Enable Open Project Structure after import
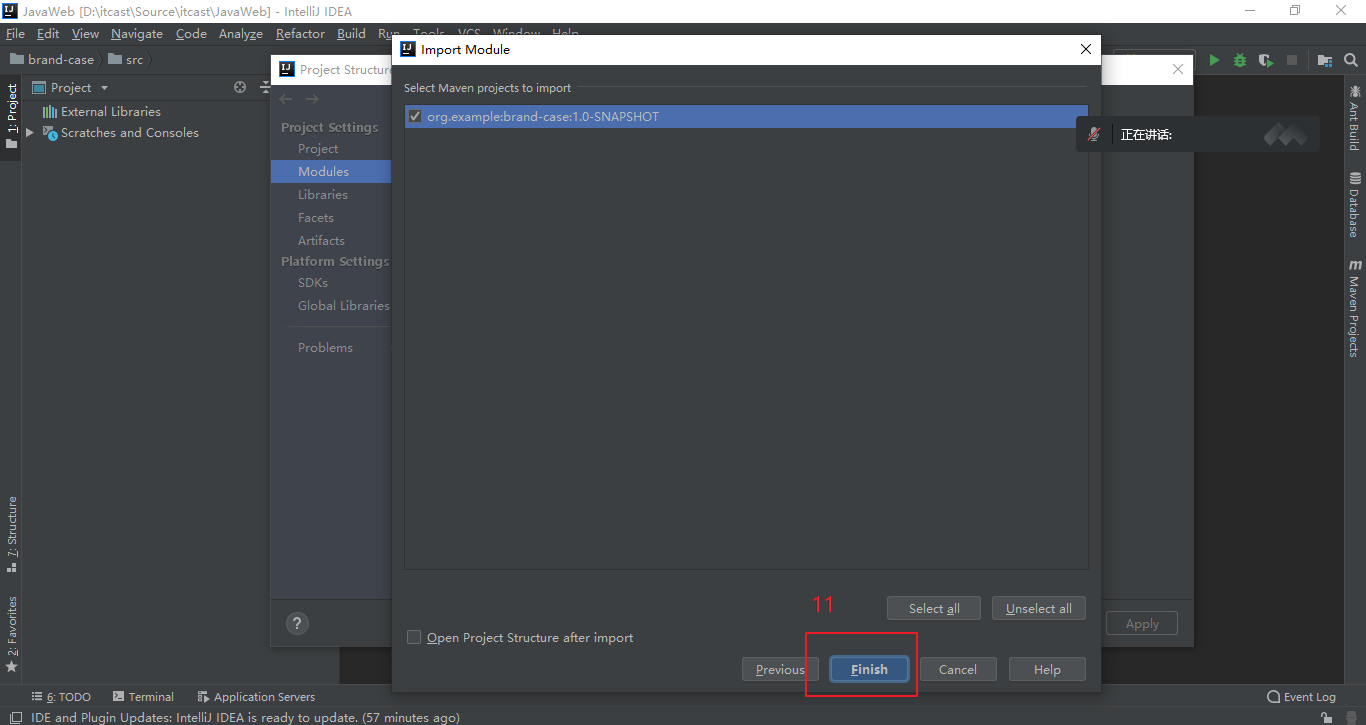1366x725 pixels. [x=414, y=638]
